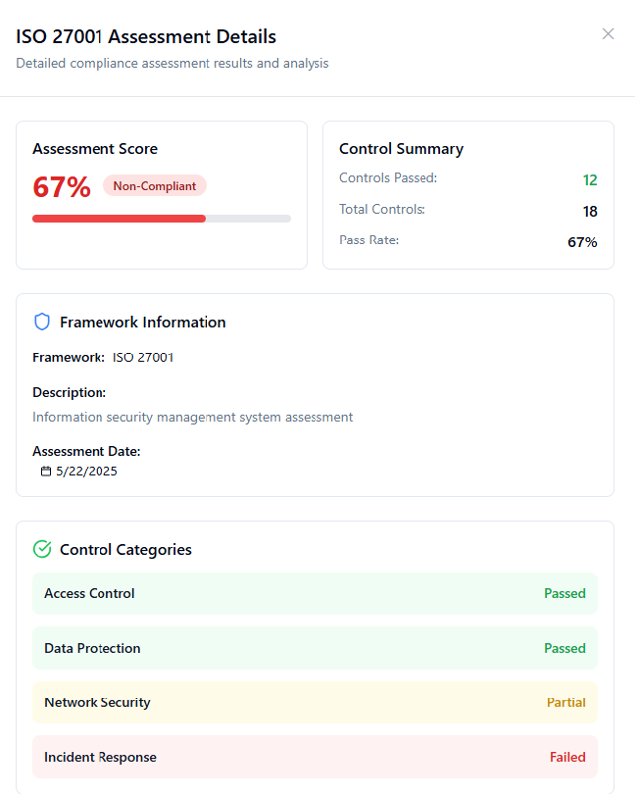Click the 67% assessment score value
This screenshot has width=635, height=794.
62,187
